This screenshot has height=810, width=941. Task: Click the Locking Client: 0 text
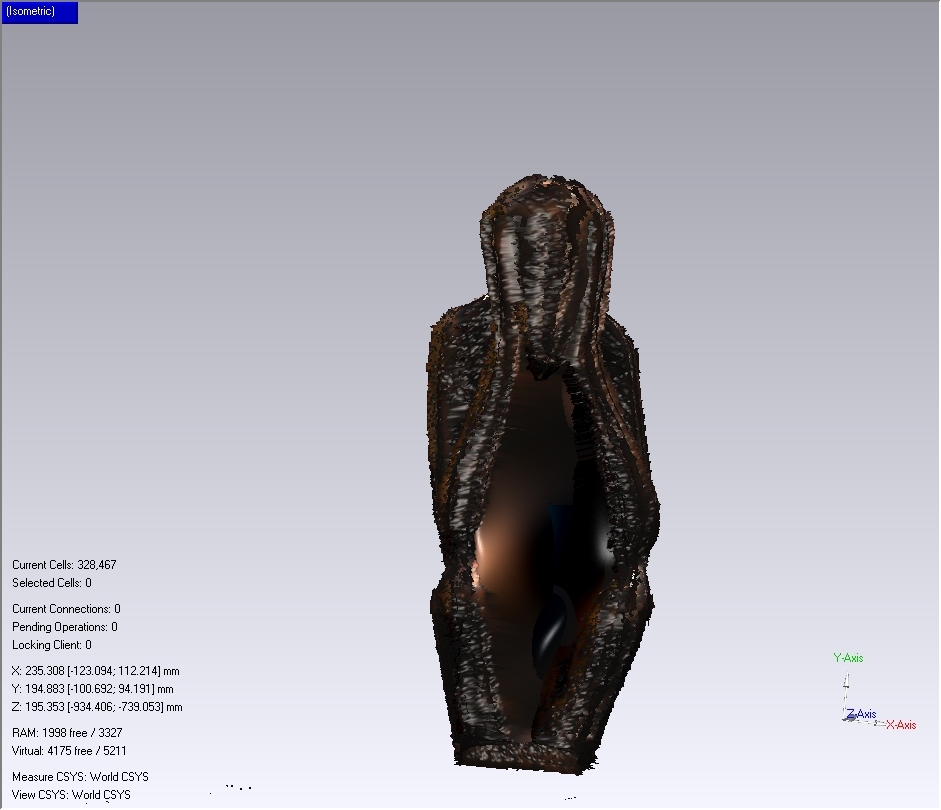tap(52, 645)
